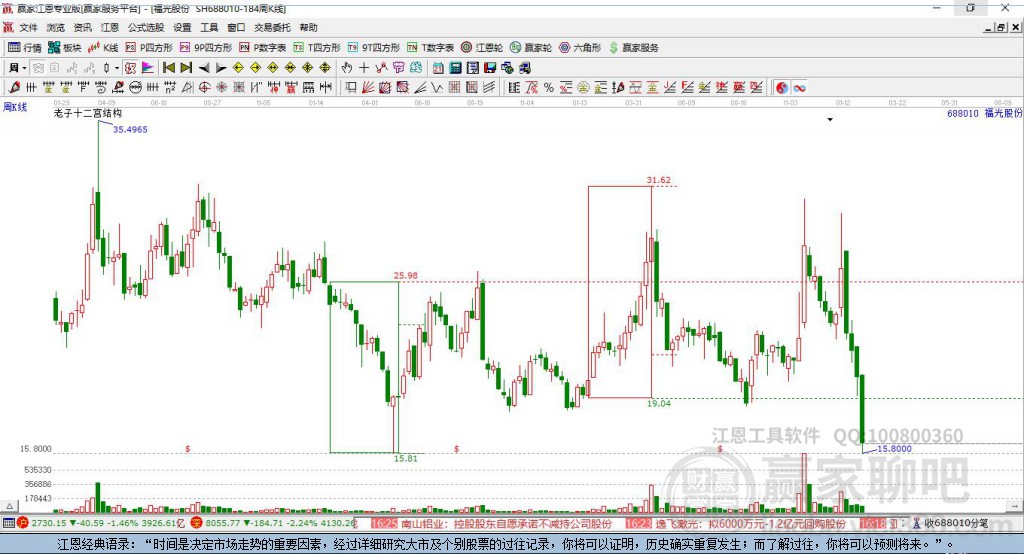1024x554 pixels.
Task: Open T数字表 table
Action: click(x=430, y=48)
